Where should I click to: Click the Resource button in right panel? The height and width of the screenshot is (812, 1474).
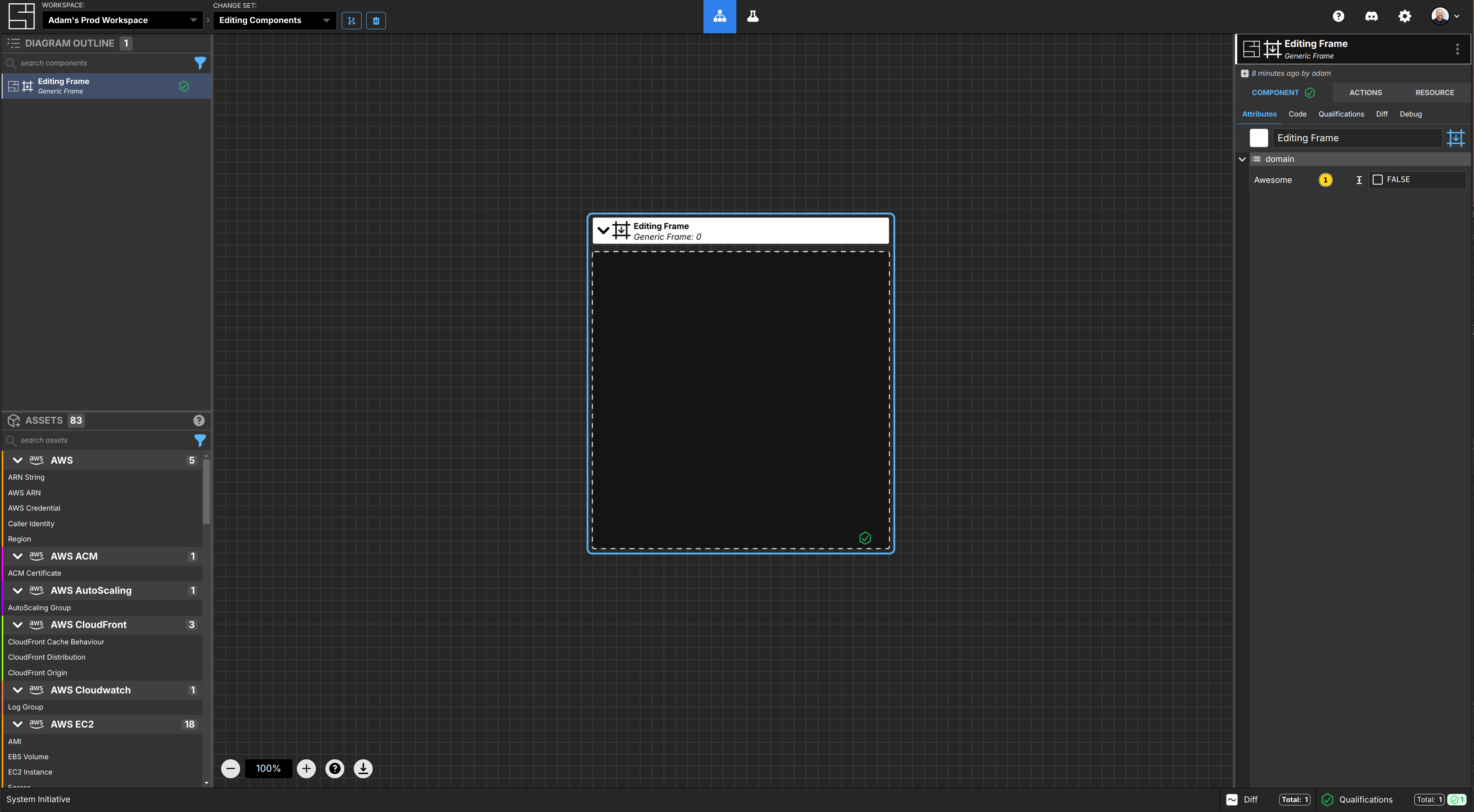pos(1434,92)
